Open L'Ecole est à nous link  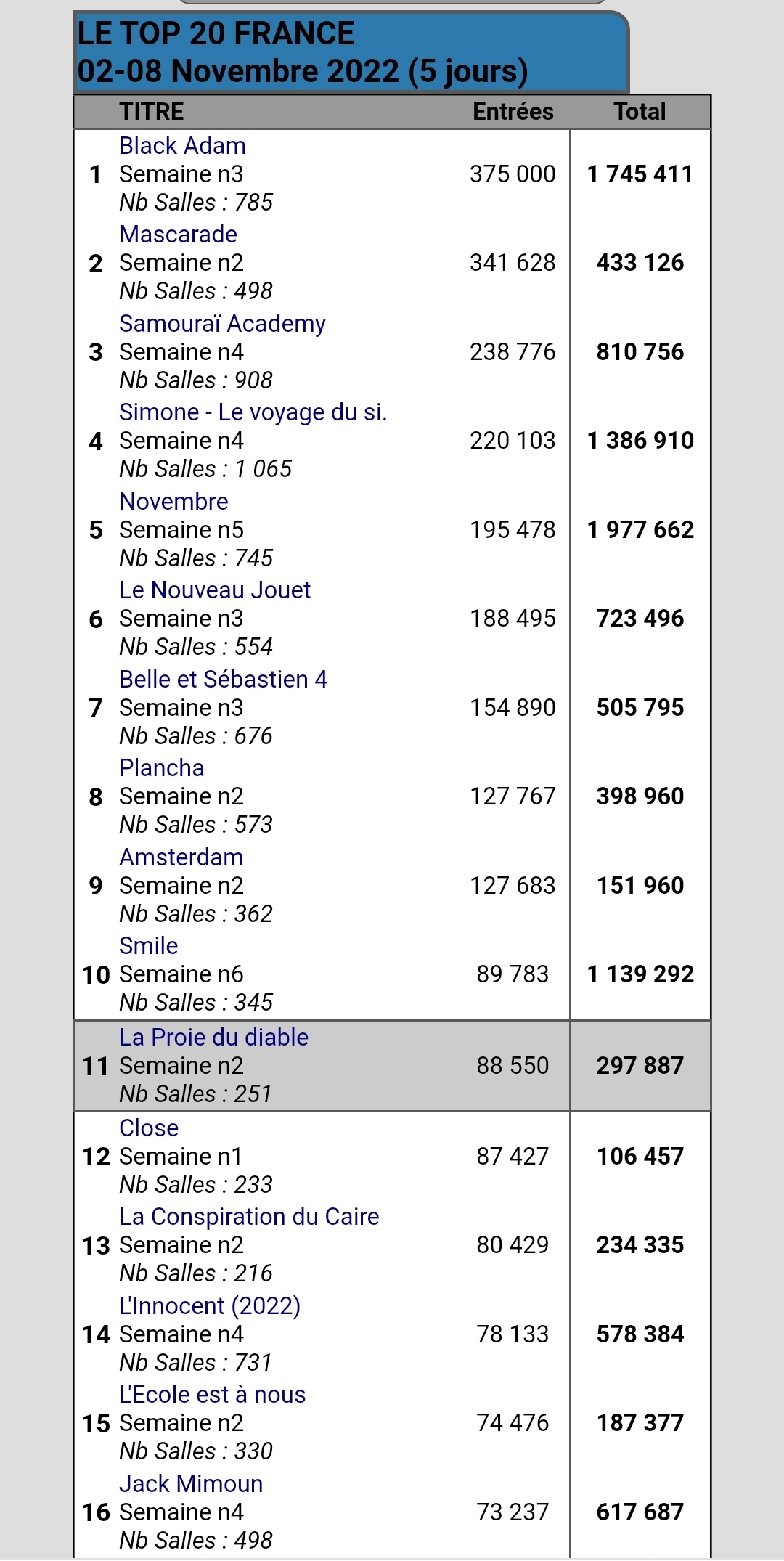[x=212, y=1395]
